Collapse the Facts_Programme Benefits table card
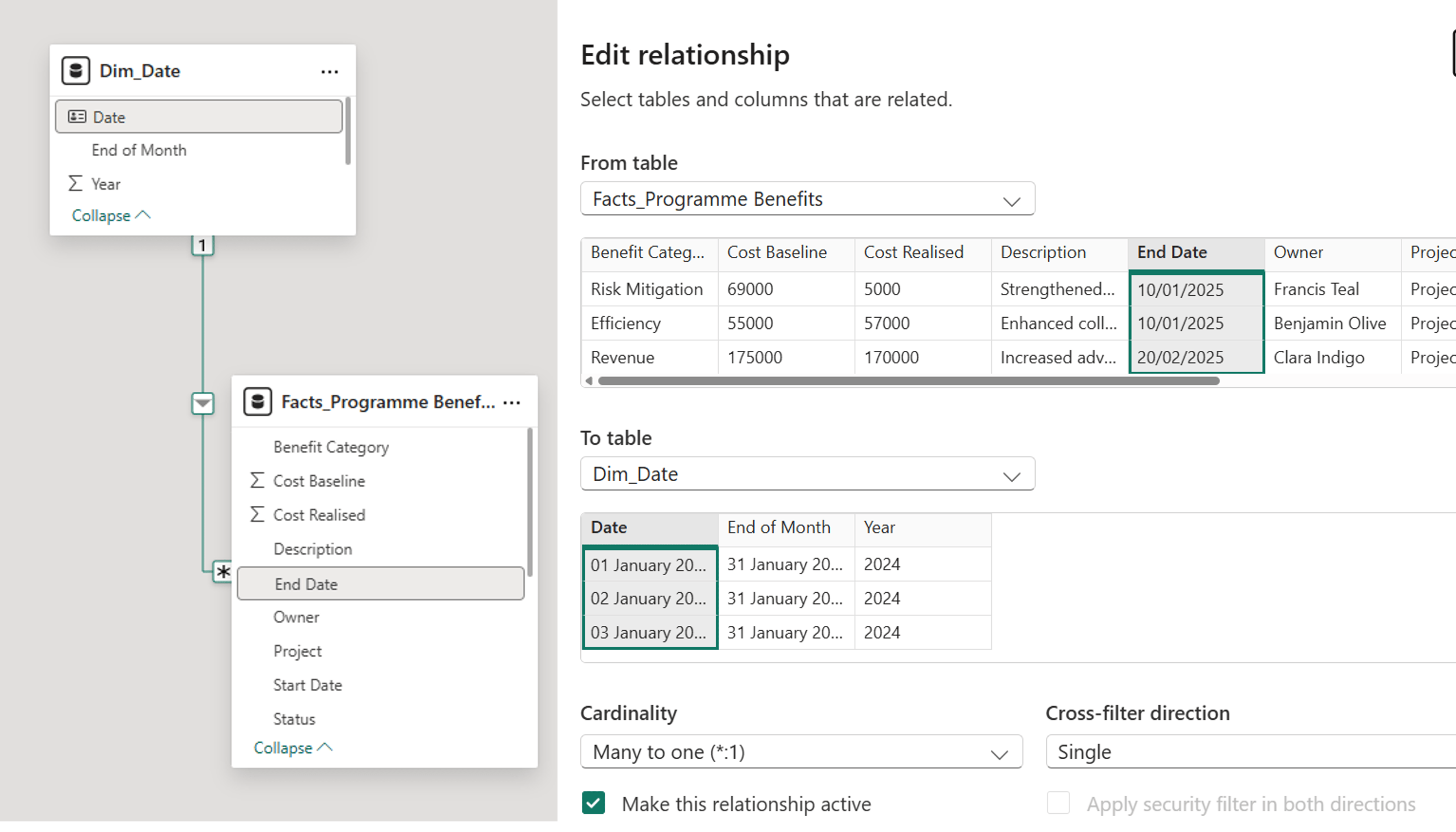Screen dimensions: 1456x832 coord(293,748)
